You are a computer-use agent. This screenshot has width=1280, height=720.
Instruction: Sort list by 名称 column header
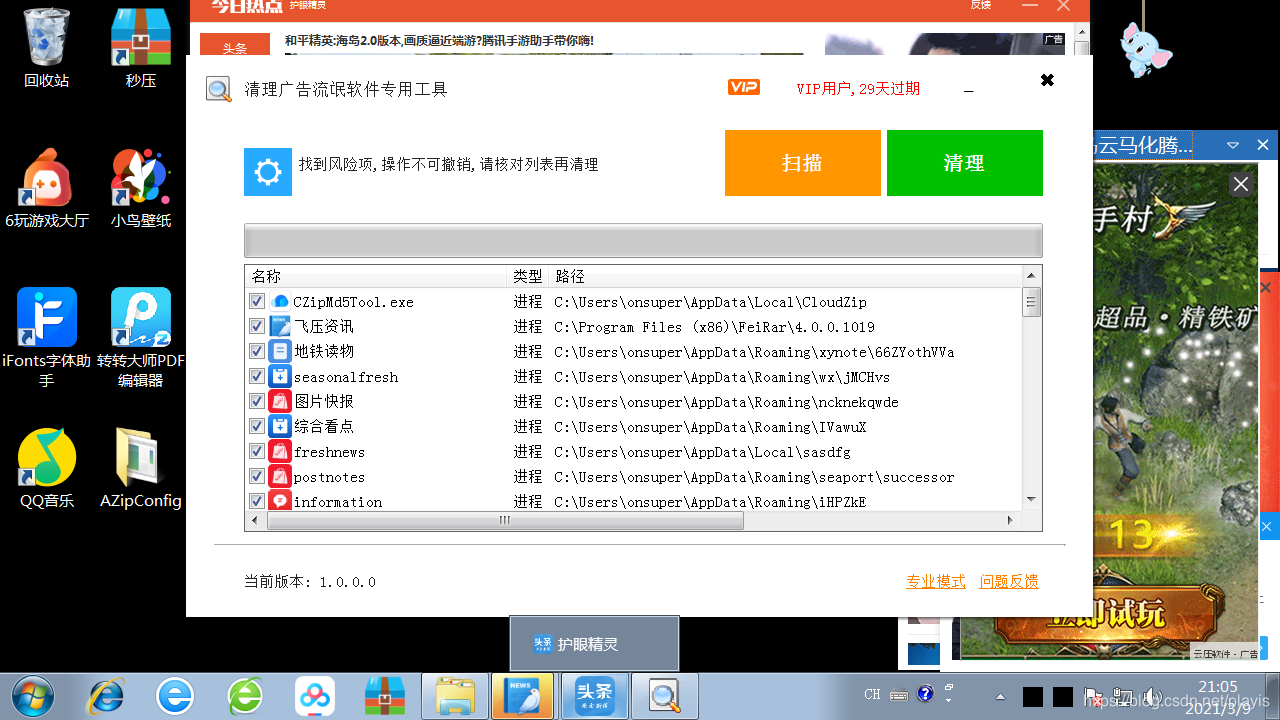[377, 276]
